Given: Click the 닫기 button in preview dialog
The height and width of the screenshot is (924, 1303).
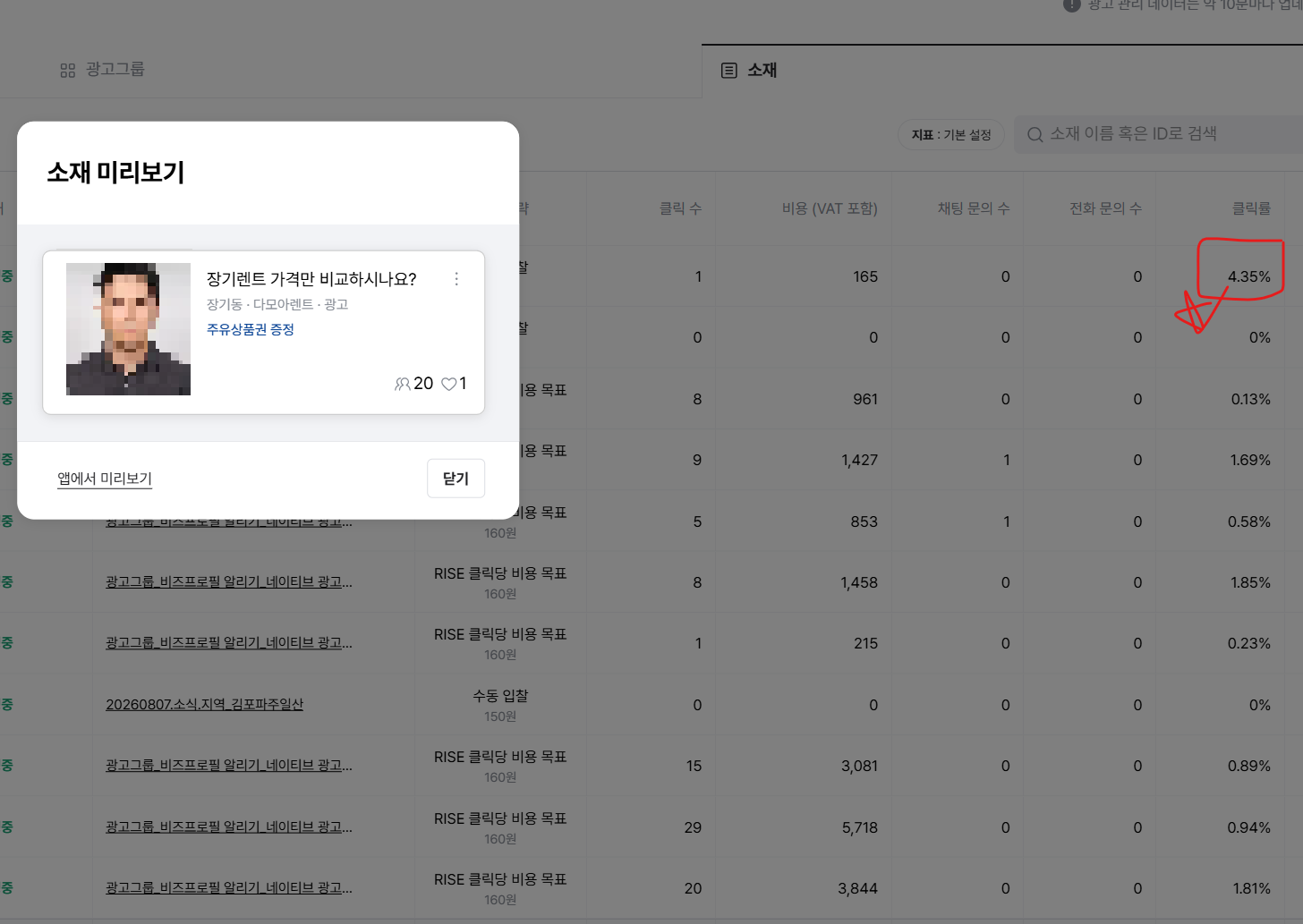Looking at the screenshot, I should [456, 479].
